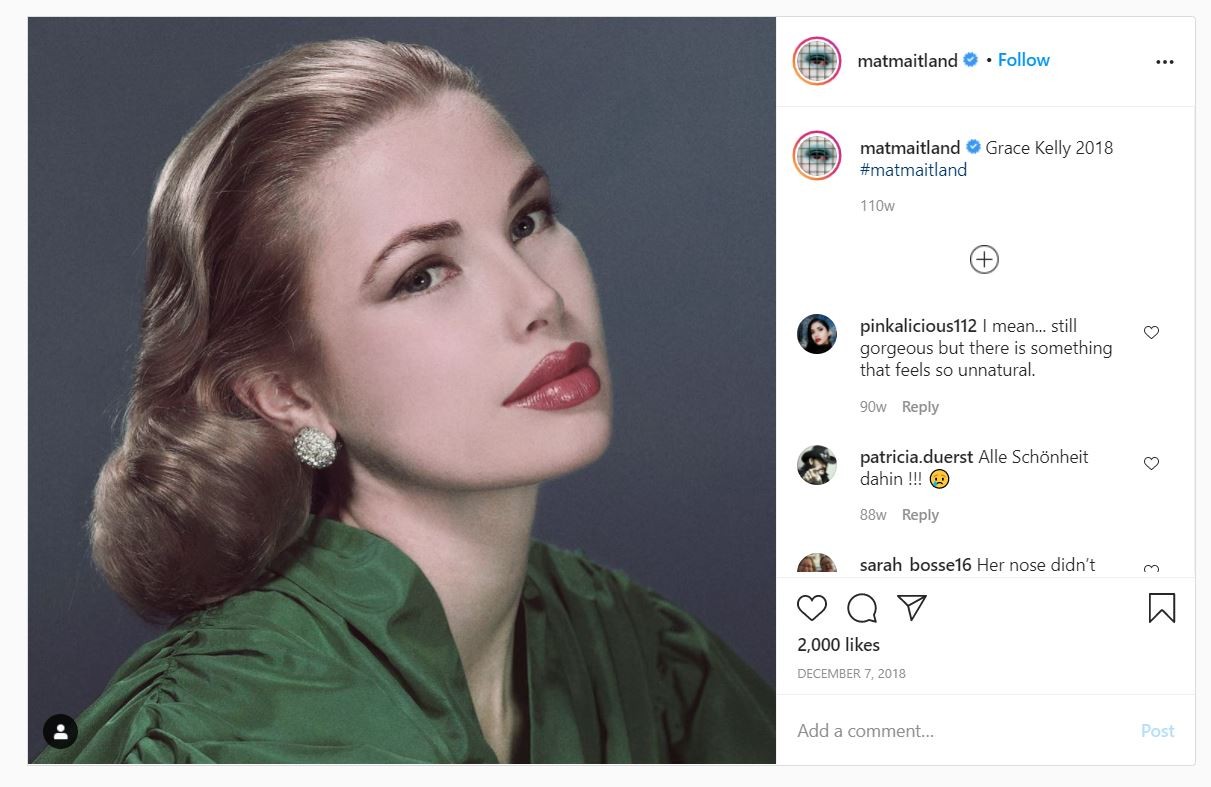Reply to pinkalicious112's comment
The width and height of the screenshot is (1211, 787).
tap(919, 407)
